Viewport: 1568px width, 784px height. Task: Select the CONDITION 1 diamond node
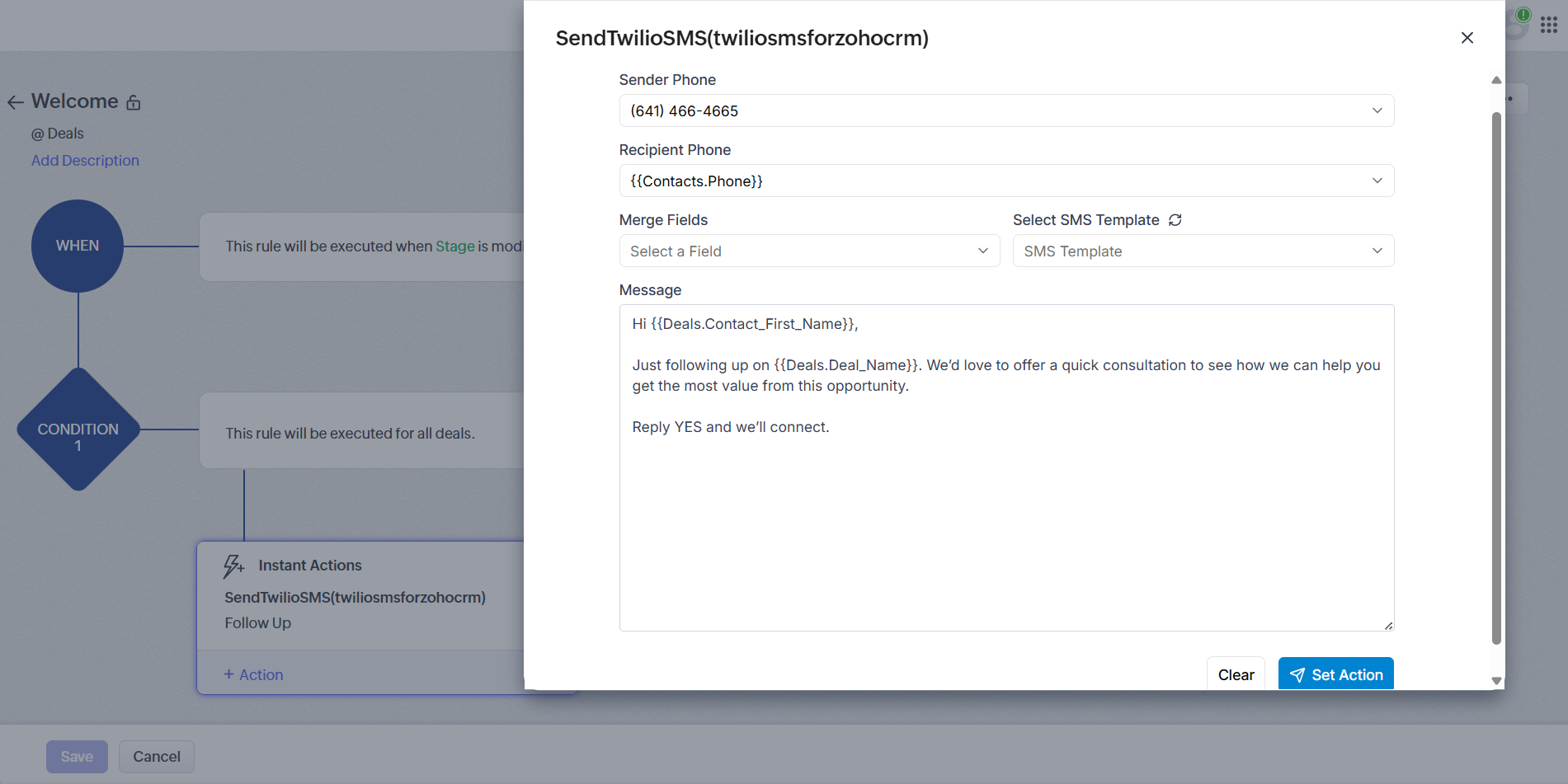click(78, 430)
